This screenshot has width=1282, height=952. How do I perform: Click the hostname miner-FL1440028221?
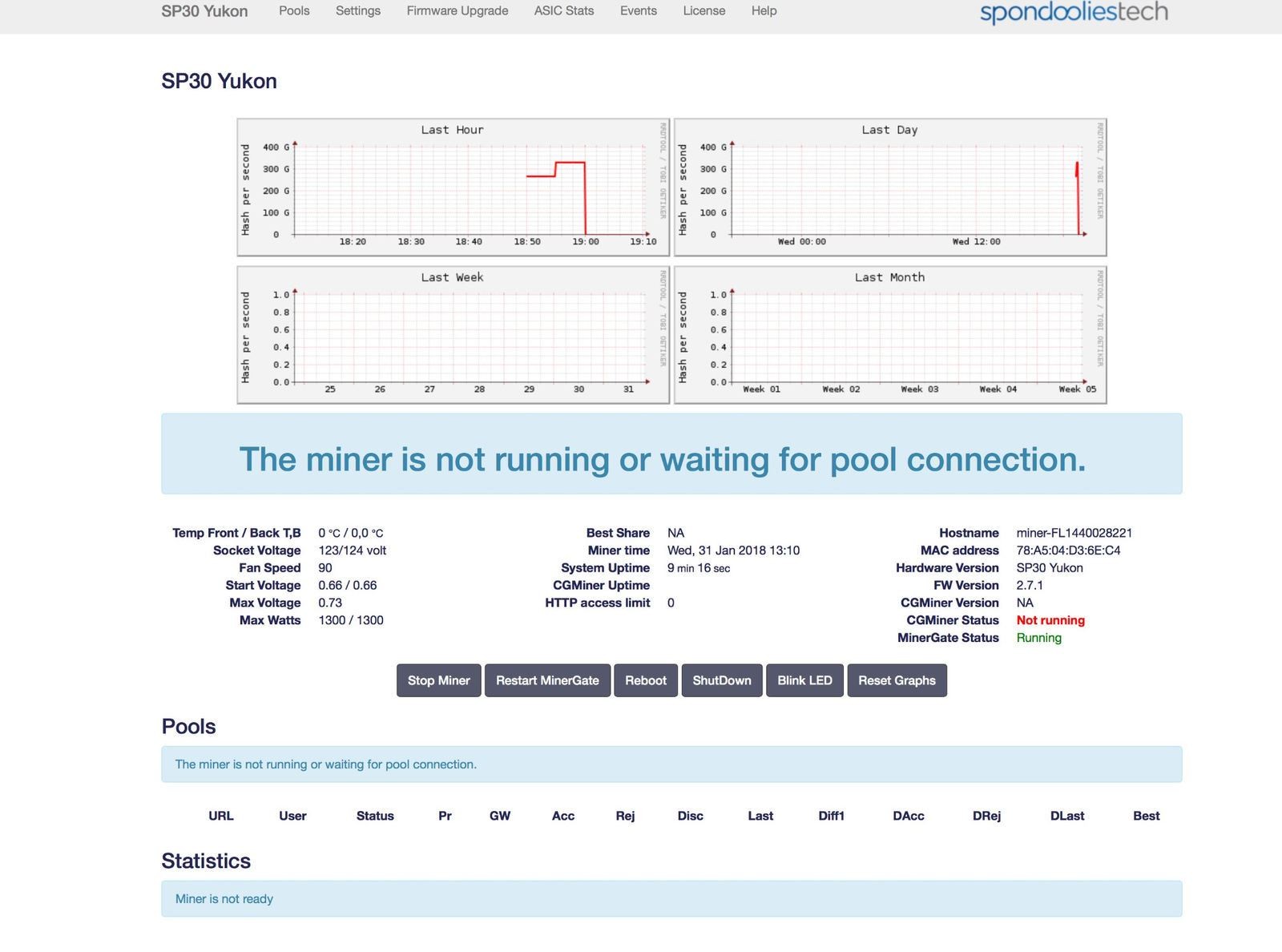click(x=1074, y=533)
